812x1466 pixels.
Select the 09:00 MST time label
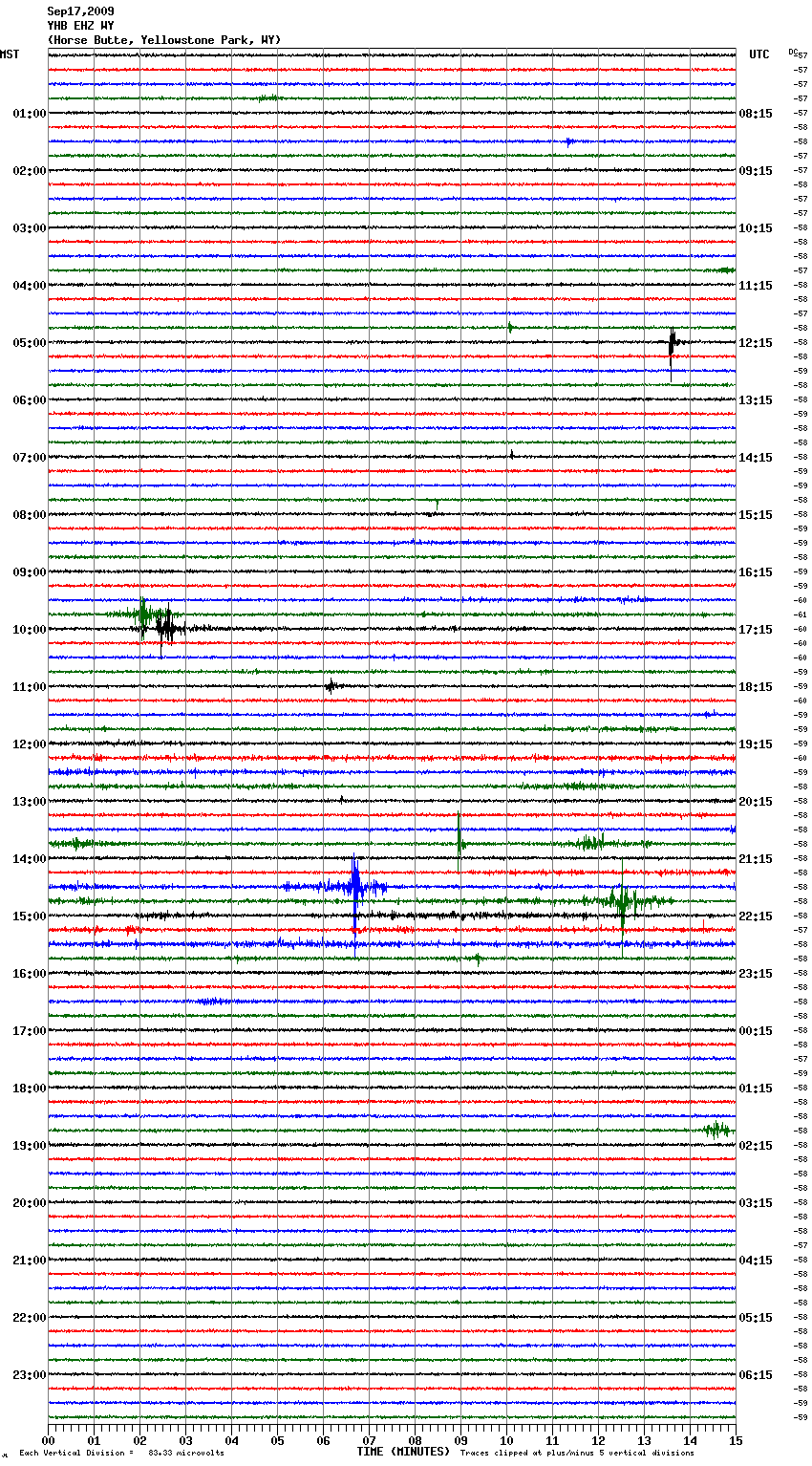point(30,572)
